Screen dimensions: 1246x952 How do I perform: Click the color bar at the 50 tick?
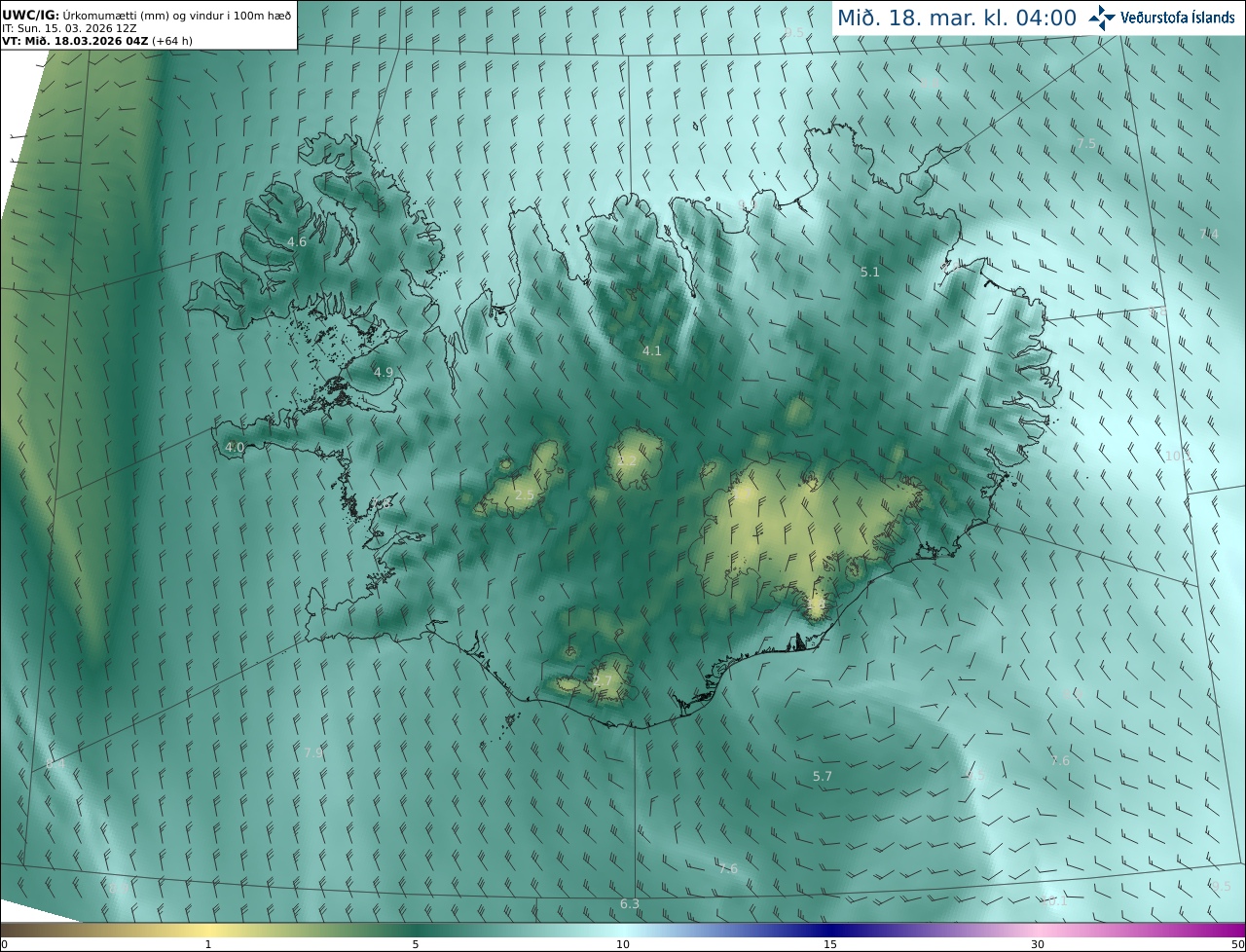(1237, 944)
